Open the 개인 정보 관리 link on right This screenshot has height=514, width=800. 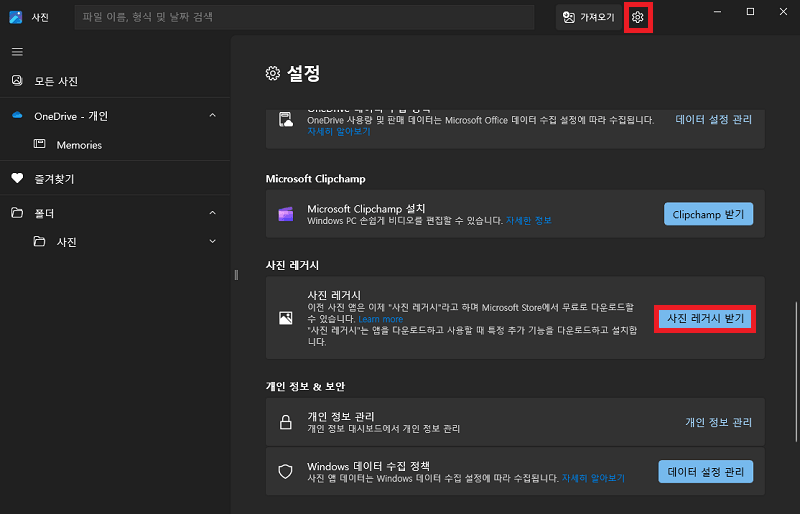pyautogui.click(x=718, y=422)
